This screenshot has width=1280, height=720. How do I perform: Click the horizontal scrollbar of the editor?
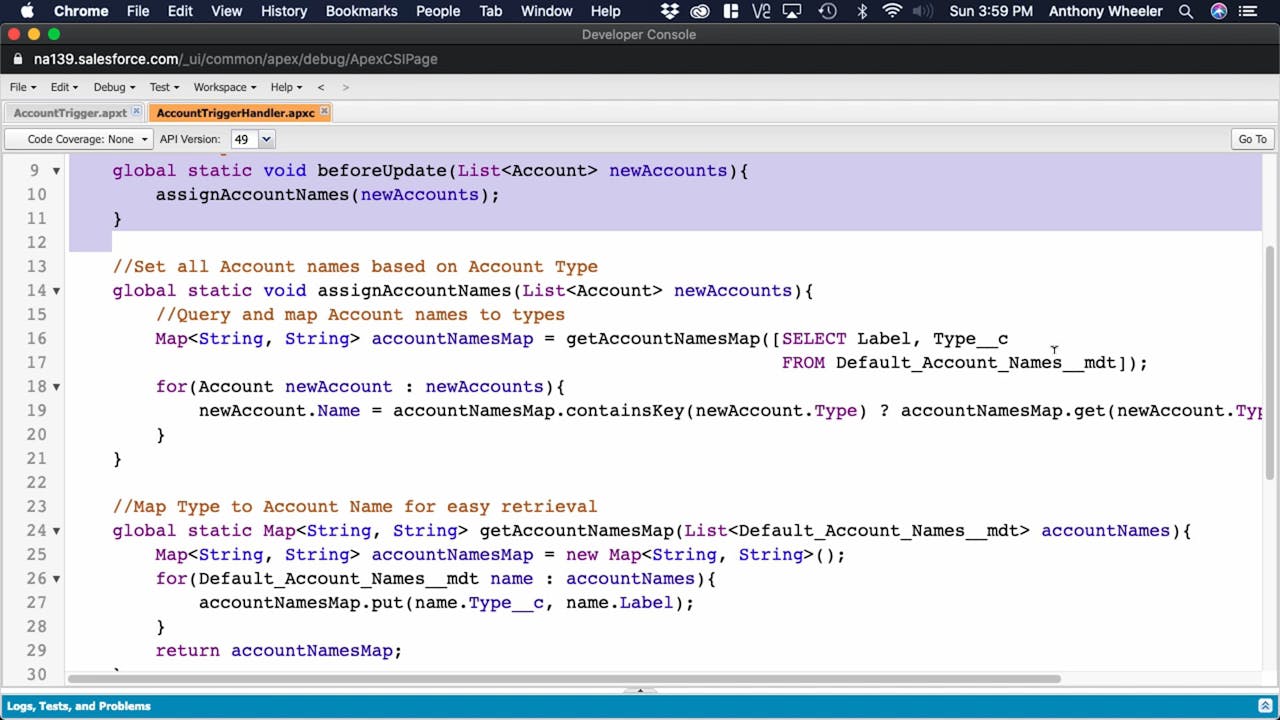[x=563, y=679]
